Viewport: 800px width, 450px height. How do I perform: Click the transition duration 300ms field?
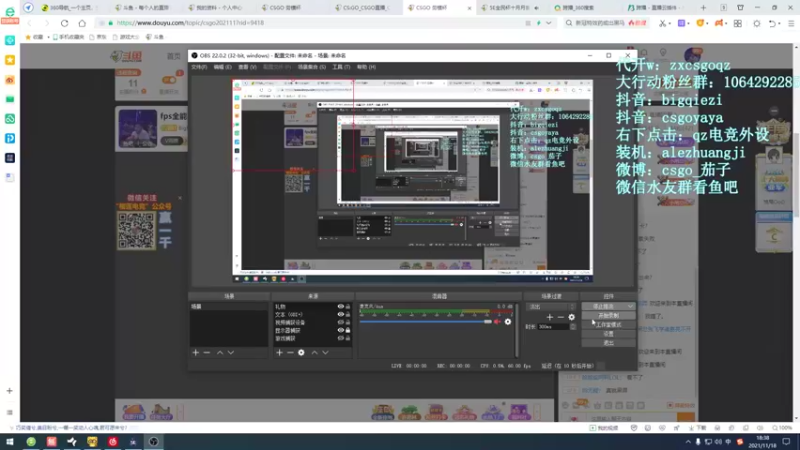coord(554,327)
